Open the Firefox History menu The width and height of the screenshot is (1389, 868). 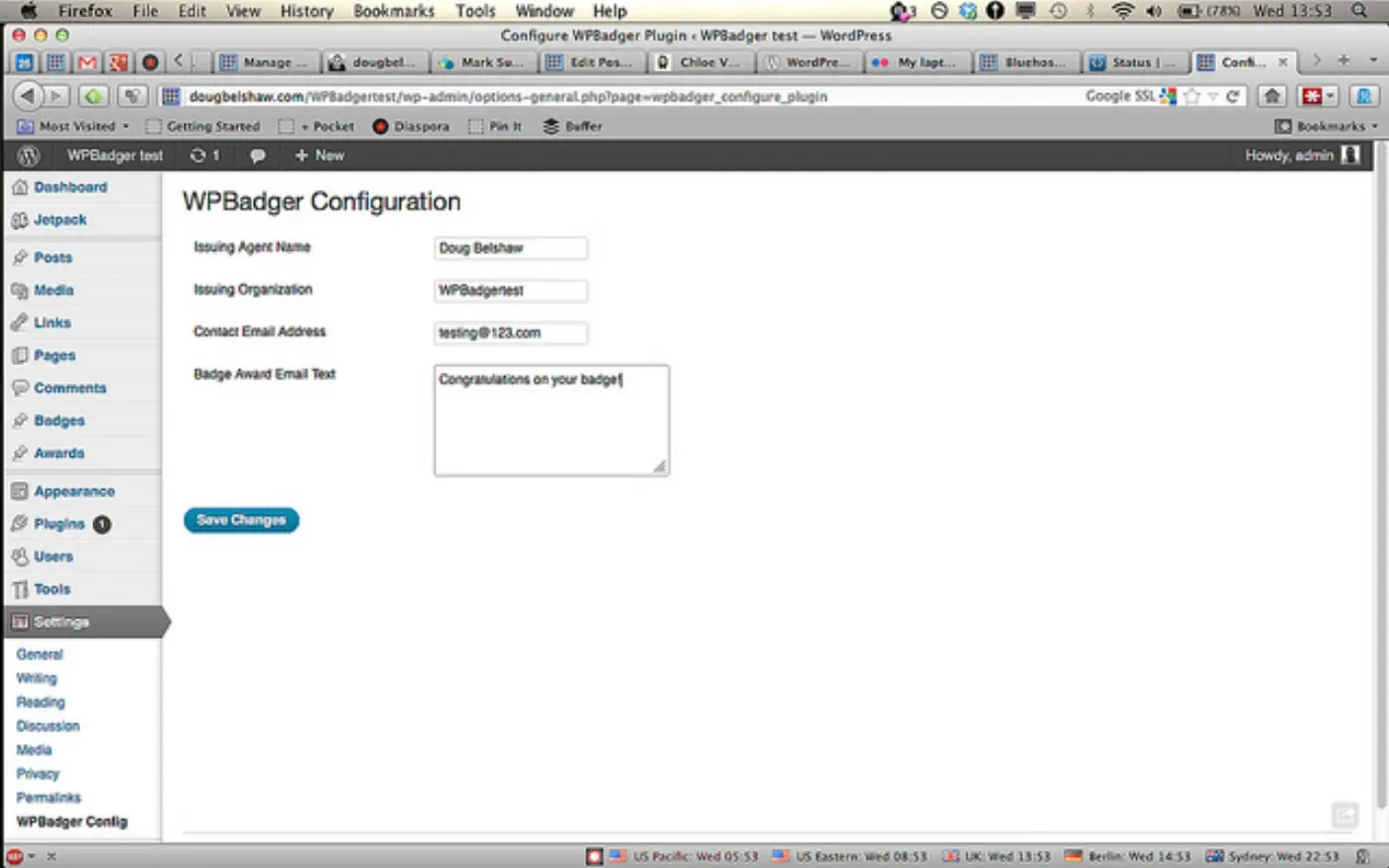coord(307,11)
